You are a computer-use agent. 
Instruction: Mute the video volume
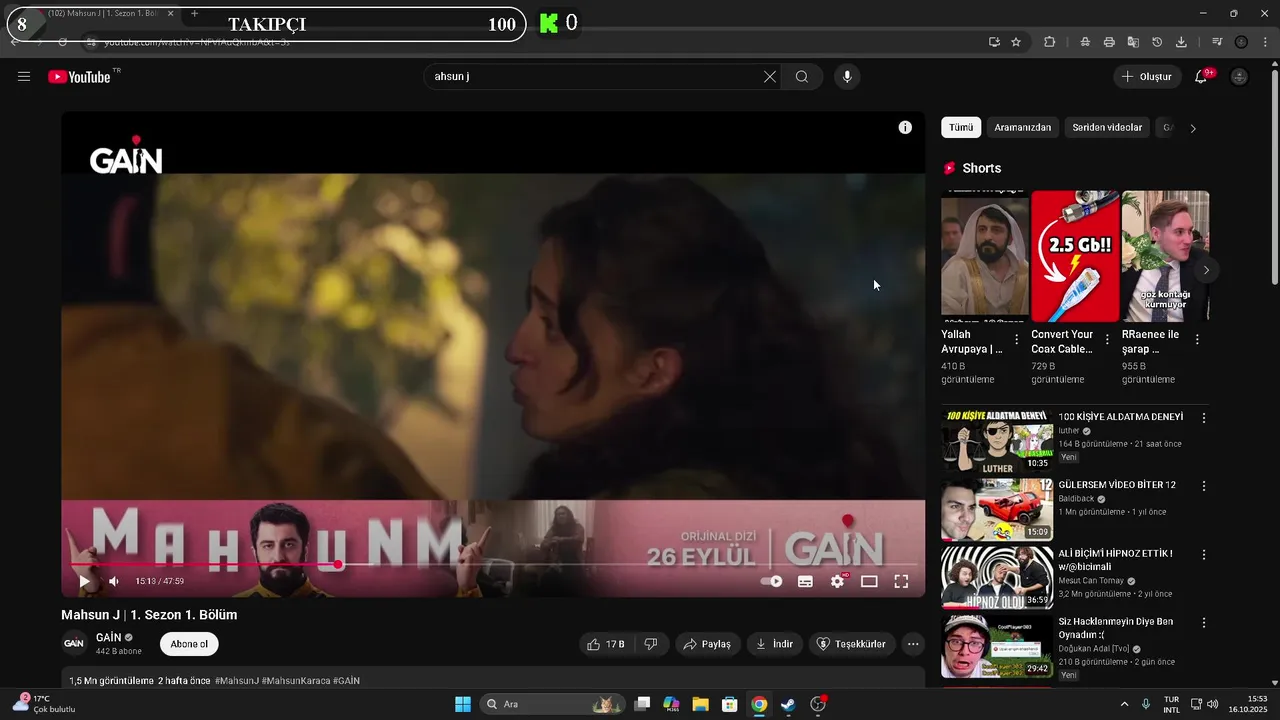114,581
